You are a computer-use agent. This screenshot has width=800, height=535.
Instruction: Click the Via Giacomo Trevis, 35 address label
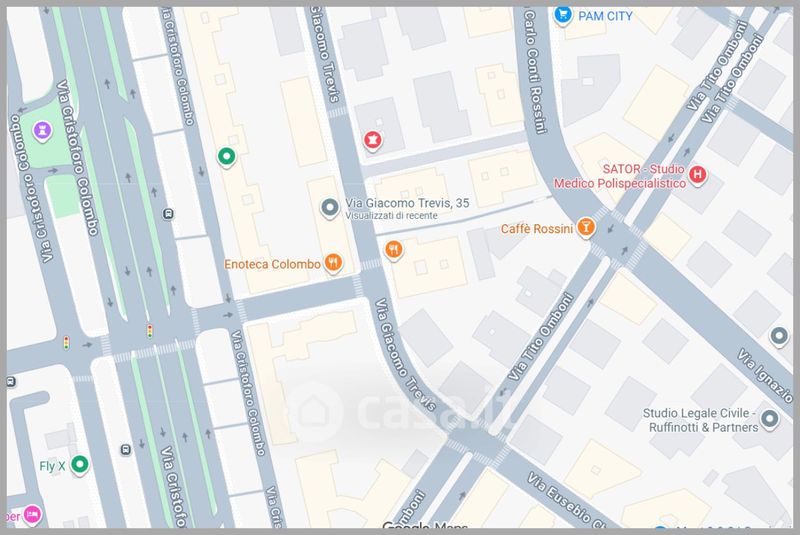coord(407,203)
